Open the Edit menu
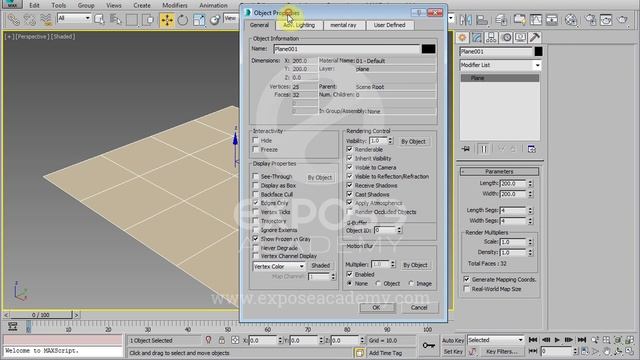This screenshot has height=360, width=640. pos(34,5)
